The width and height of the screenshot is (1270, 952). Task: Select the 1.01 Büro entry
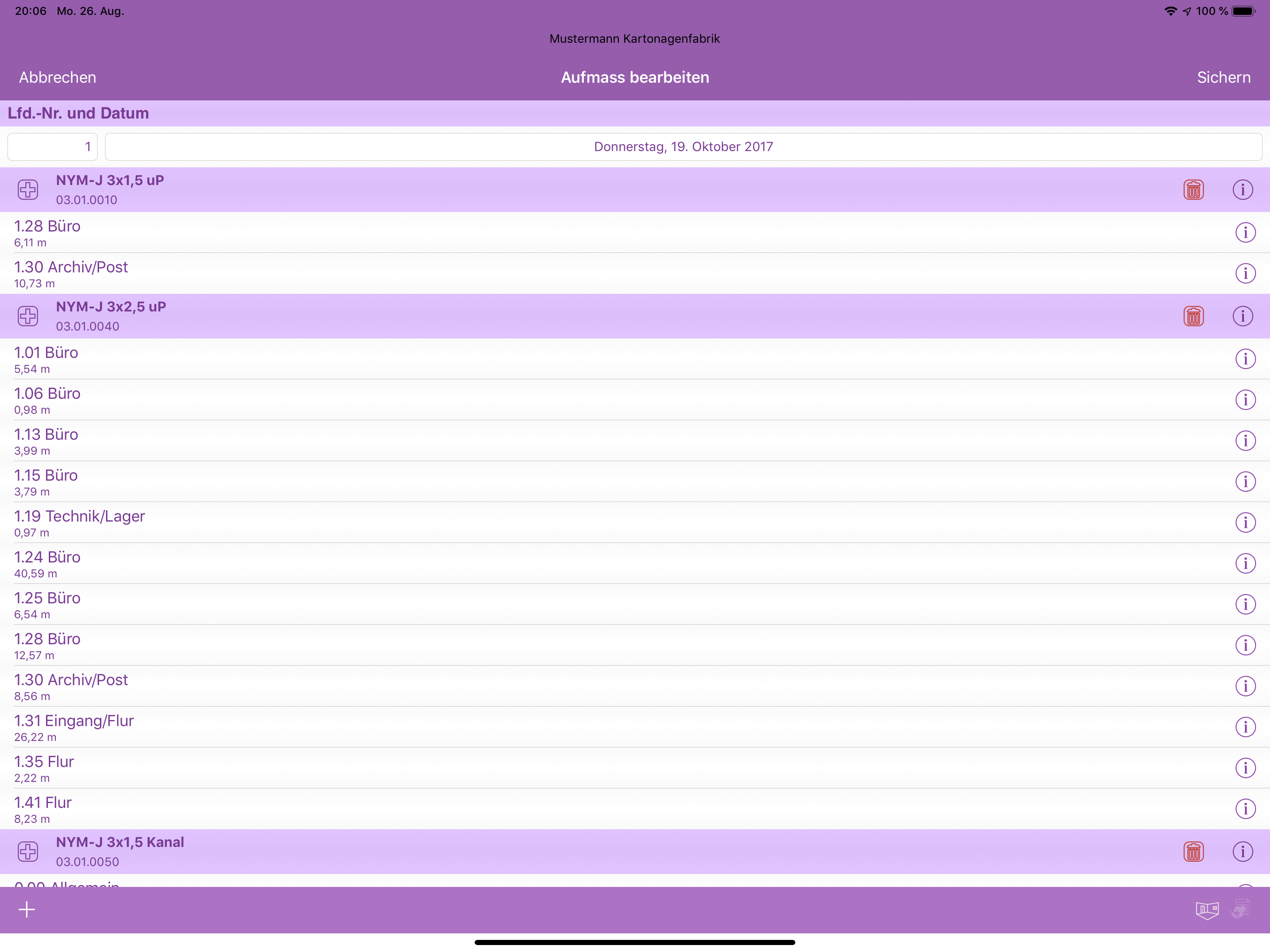(635, 359)
